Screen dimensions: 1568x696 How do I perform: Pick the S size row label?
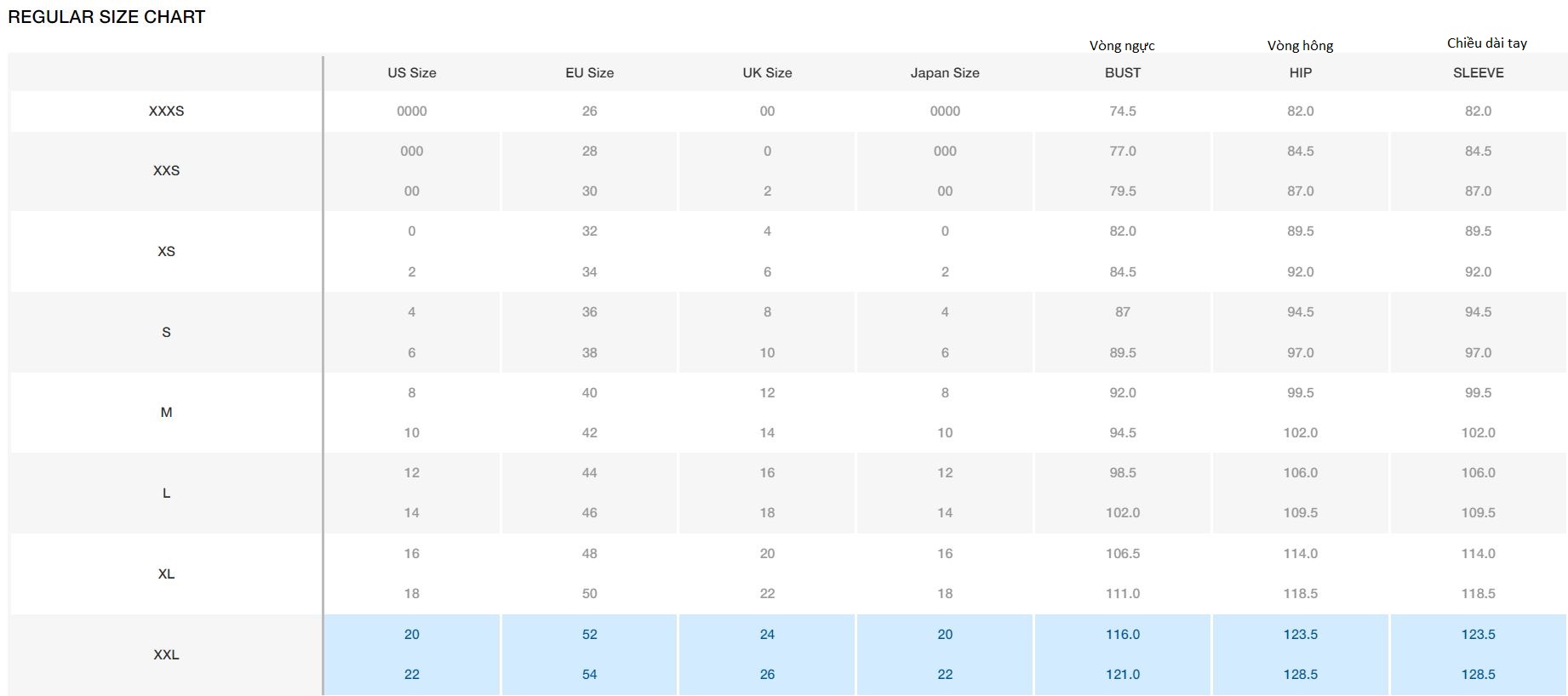[166, 333]
